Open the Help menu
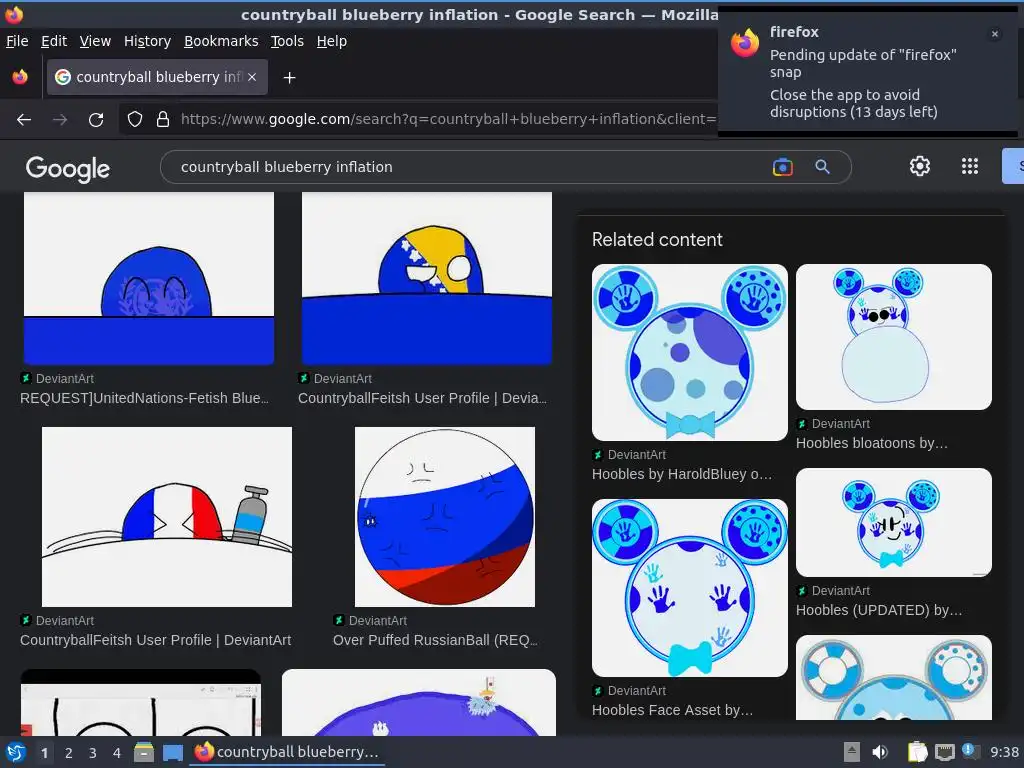Viewport: 1024px width, 768px height. [332, 41]
